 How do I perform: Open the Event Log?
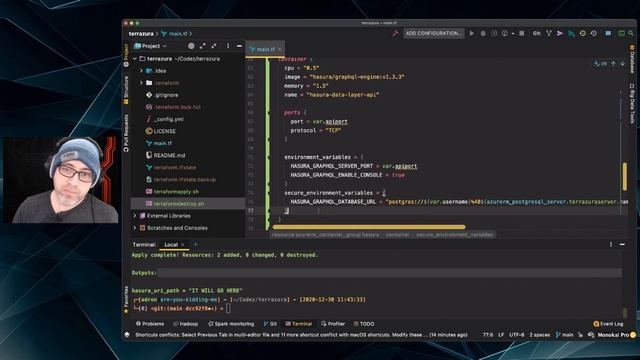click(x=608, y=324)
